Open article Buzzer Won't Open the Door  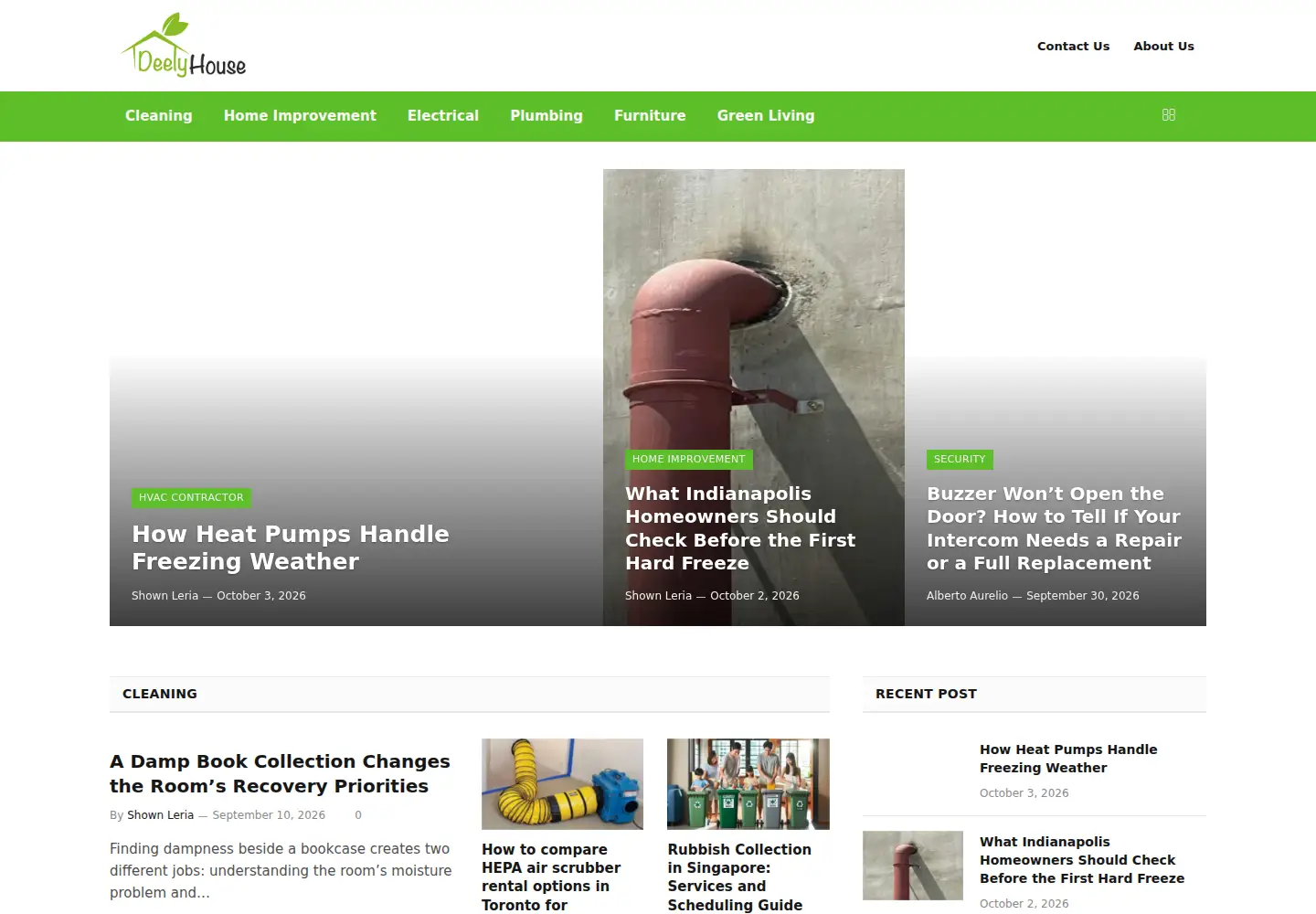(x=1054, y=528)
